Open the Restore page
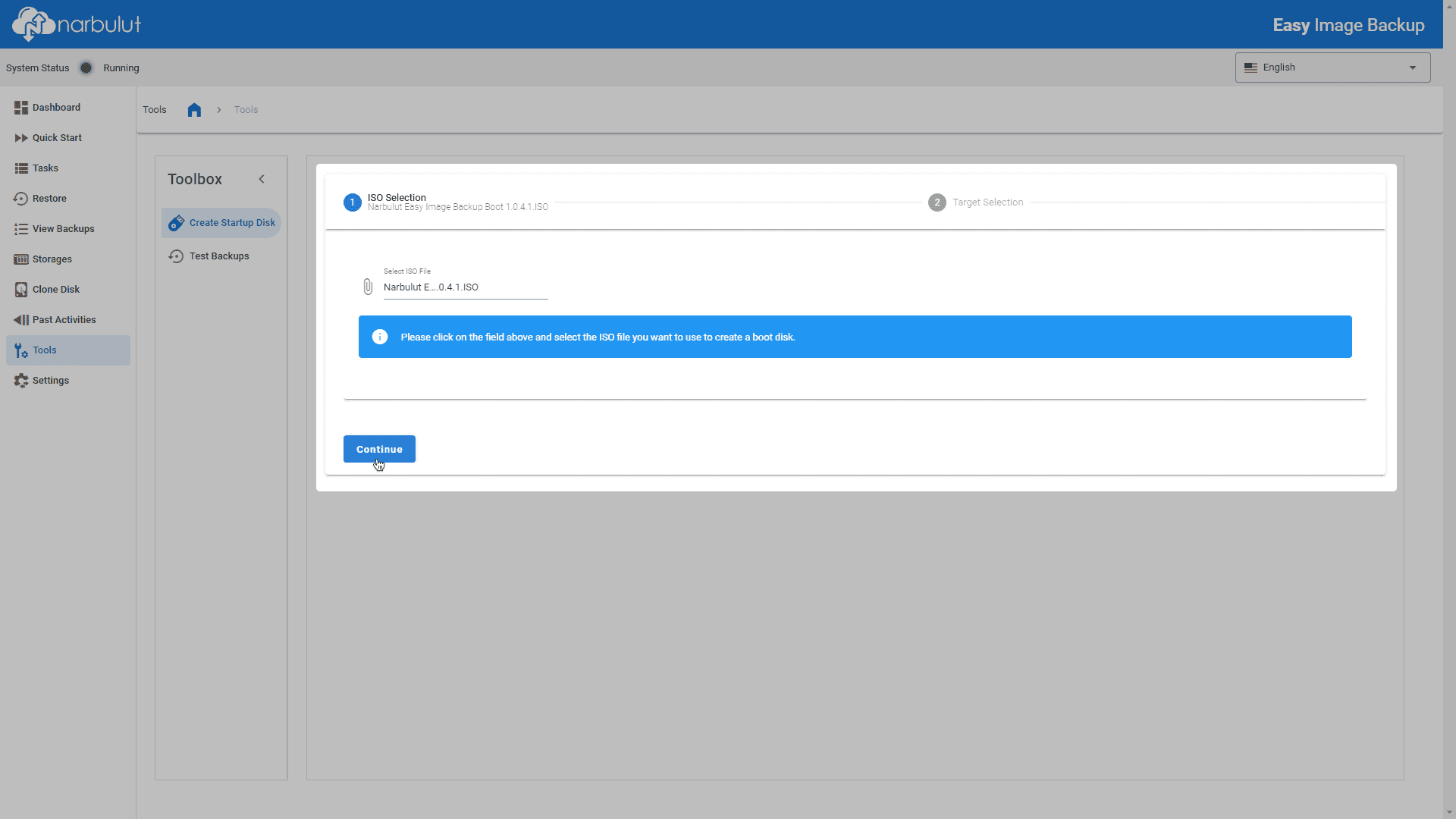The width and height of the screenshot is (1456, 819). [68, 199]
